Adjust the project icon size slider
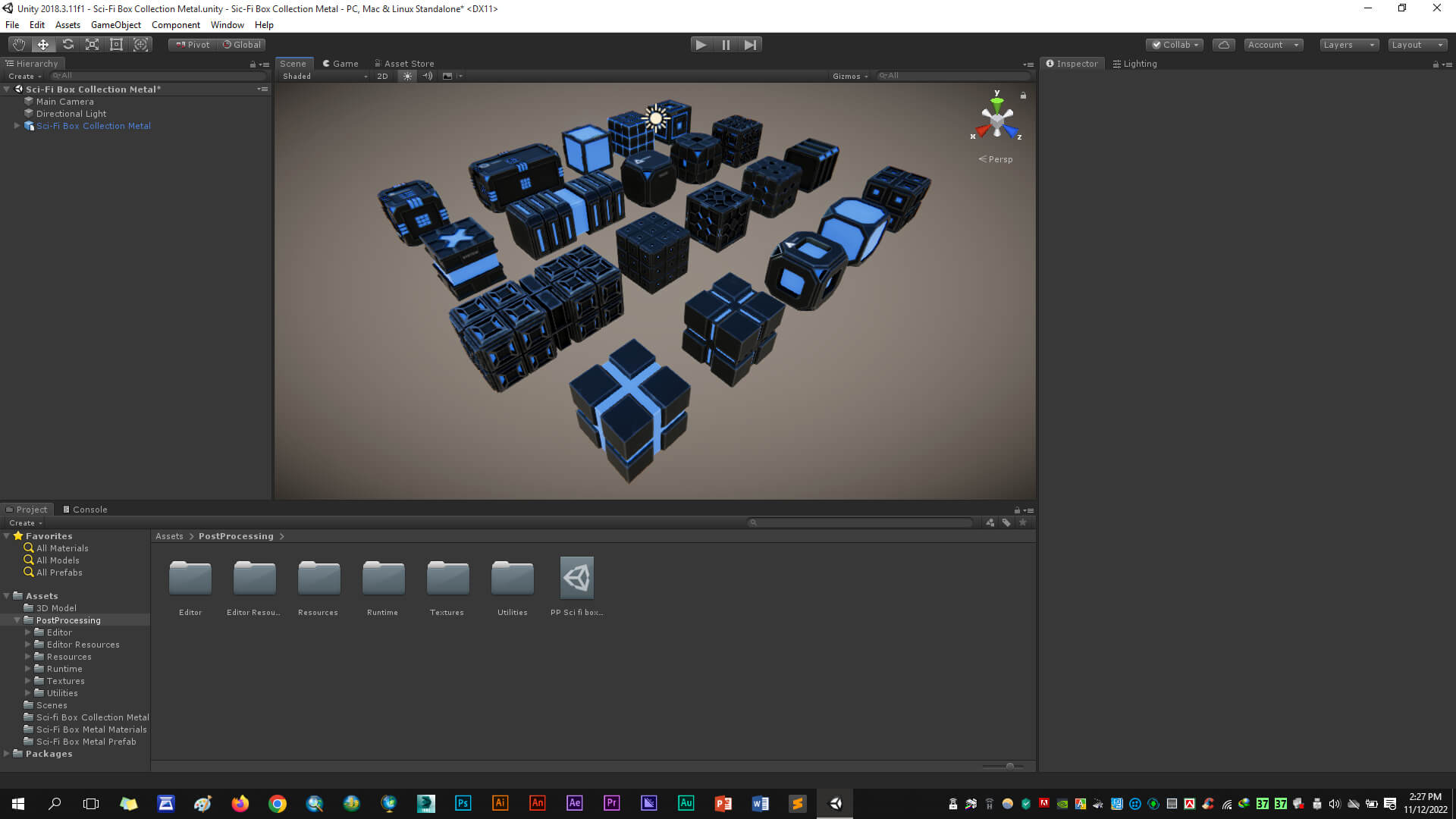Screen dimensions: 1456x819 coord(1009,766)
